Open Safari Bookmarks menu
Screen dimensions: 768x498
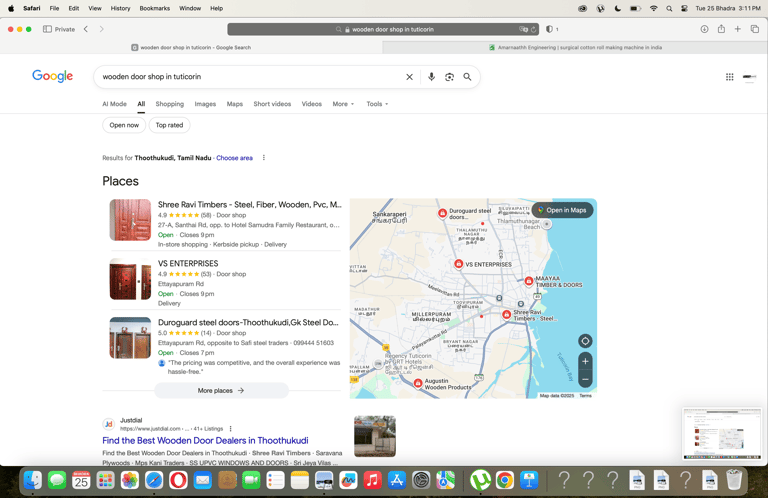click(x=154, y=8)
